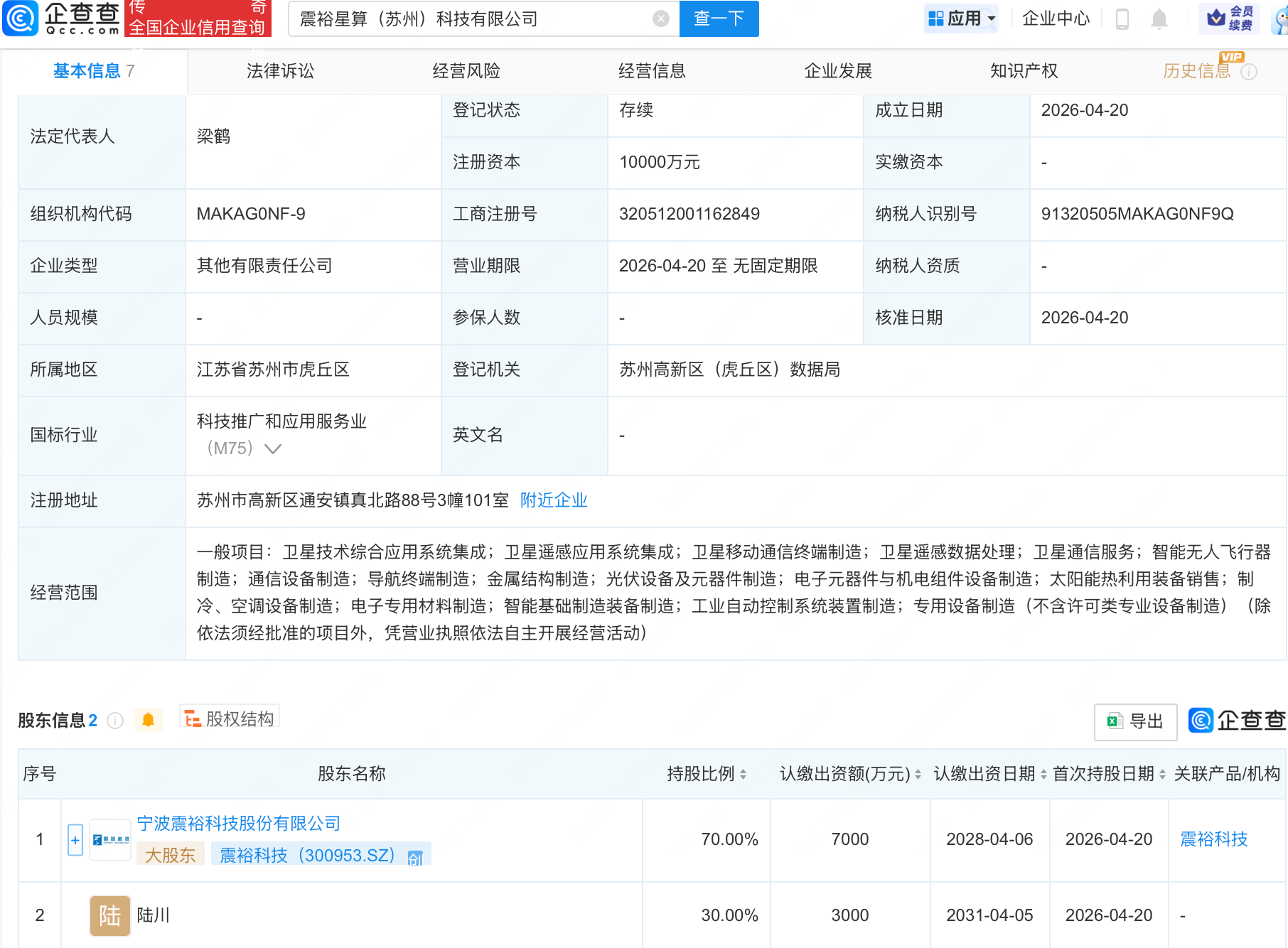The image size is (1288, 948).
Task: Open the notifications bell in header
Action: [1159, 19]
